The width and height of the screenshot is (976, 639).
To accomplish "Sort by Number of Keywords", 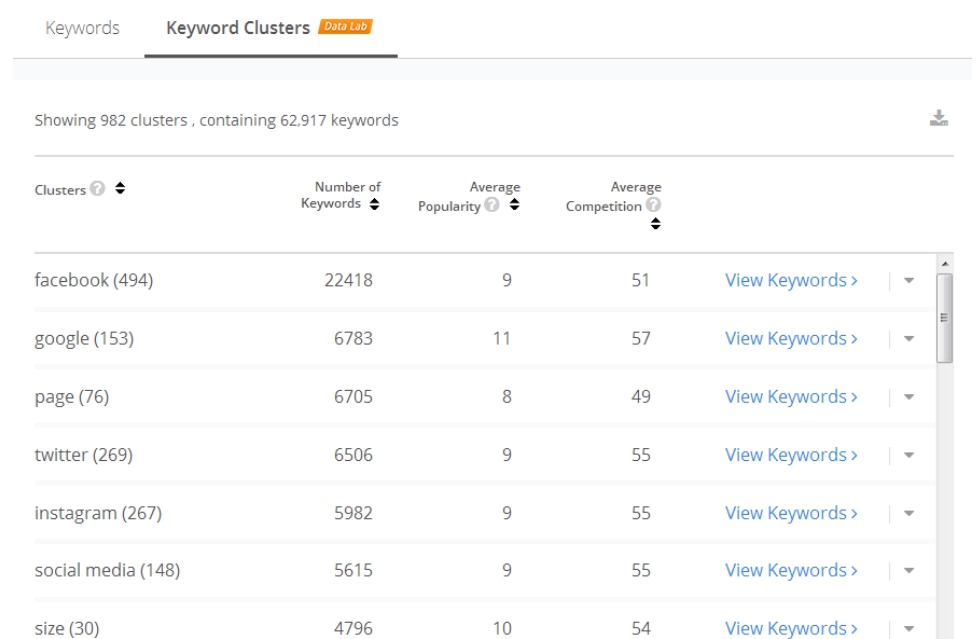I will pyautogui.click(x=374, y=204).
